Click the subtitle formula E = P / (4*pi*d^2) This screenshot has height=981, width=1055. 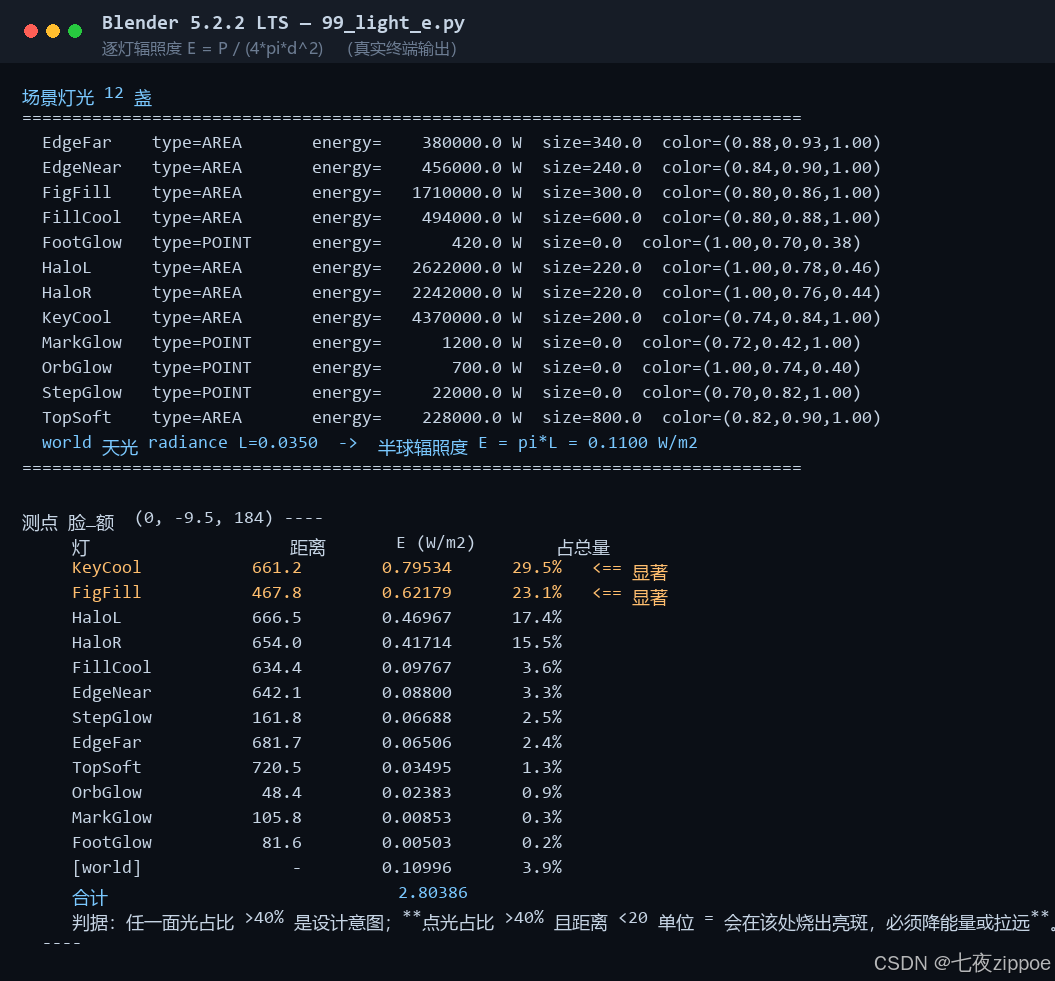(255, 49)
